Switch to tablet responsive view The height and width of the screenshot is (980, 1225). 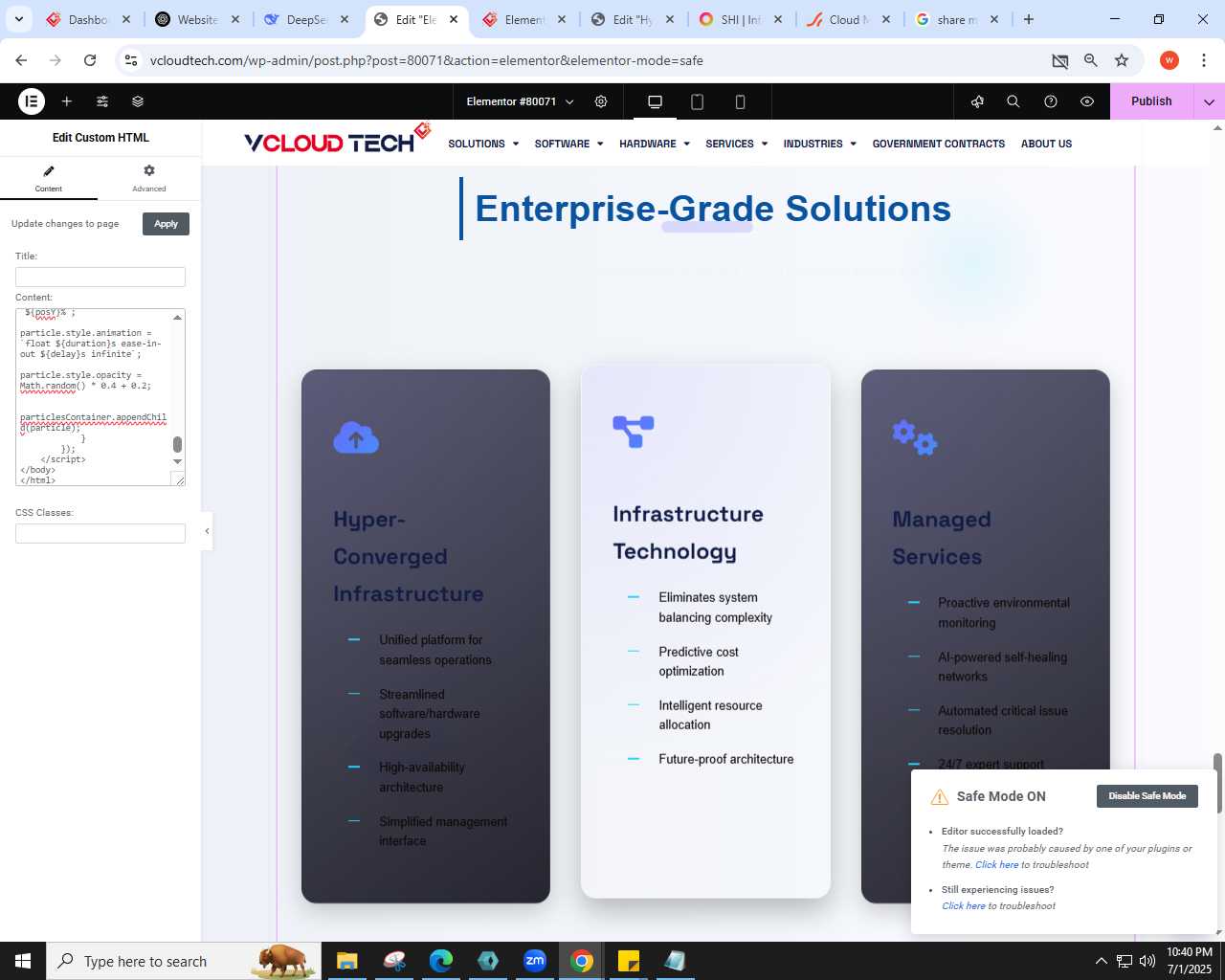point(698,101)
